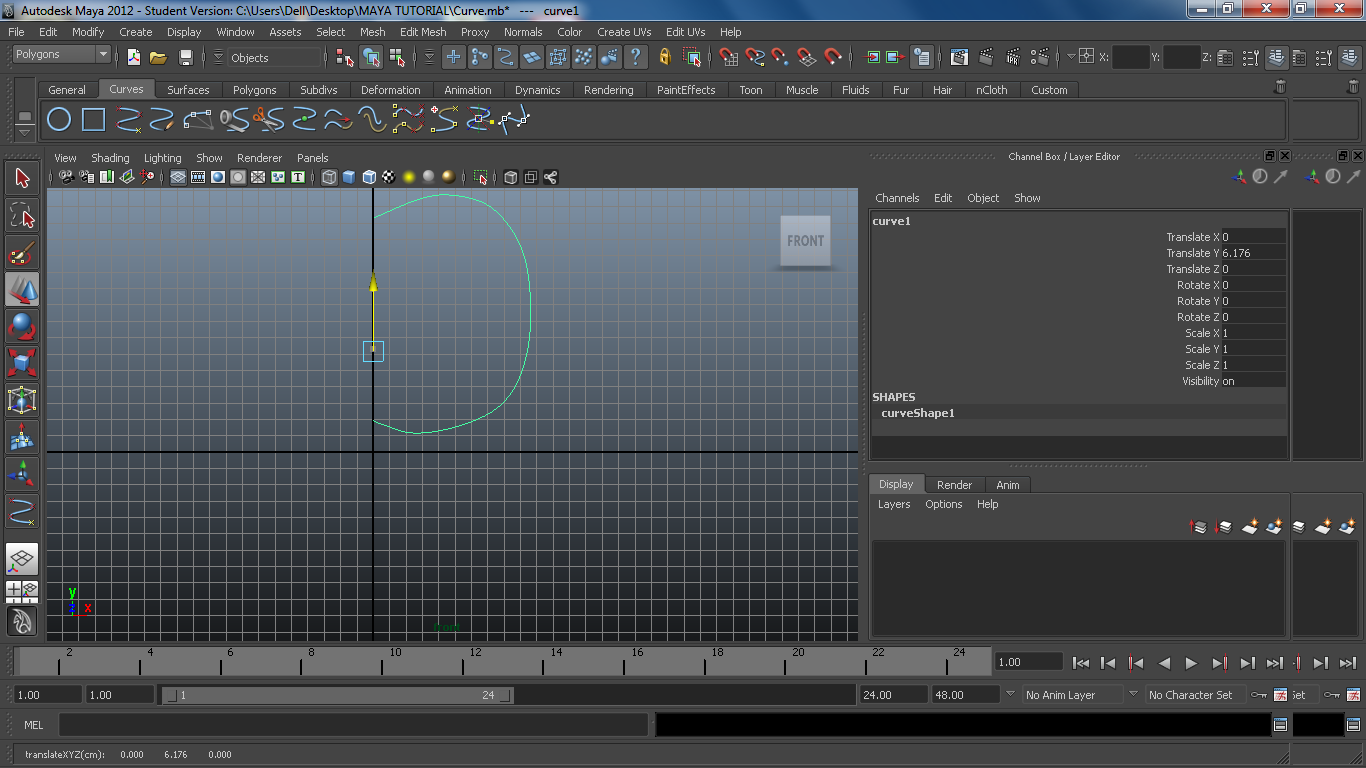Collapse the snap section arrow handle
The width and height of the screenshot is (1366, 768).
point(711,57)
